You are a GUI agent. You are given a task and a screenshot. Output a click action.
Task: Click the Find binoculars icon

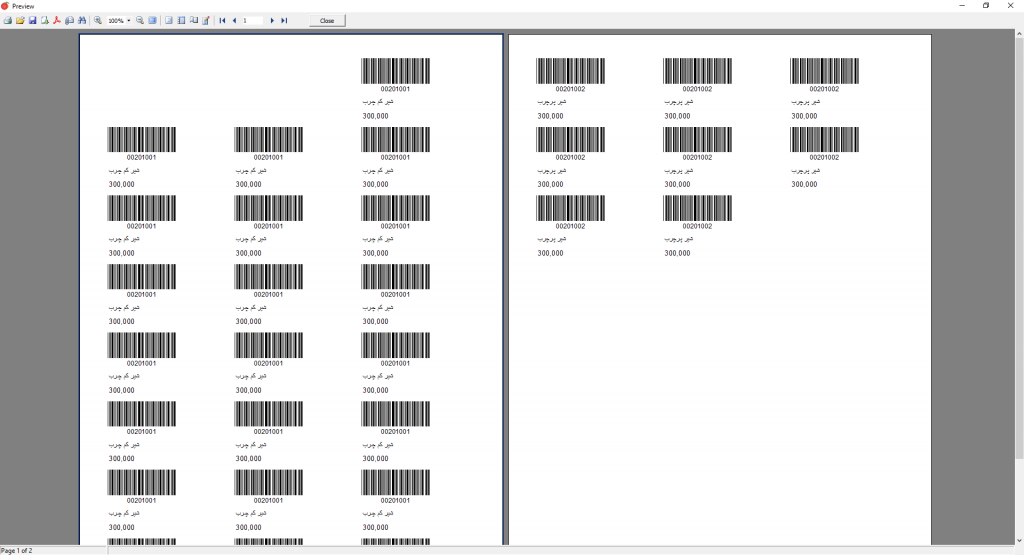(x=82, y=20)
